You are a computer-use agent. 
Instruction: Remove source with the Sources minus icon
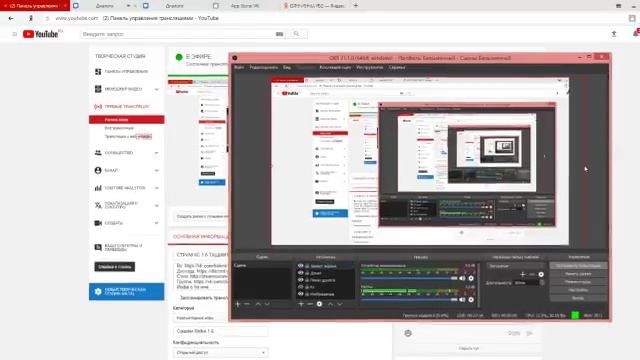310,304
